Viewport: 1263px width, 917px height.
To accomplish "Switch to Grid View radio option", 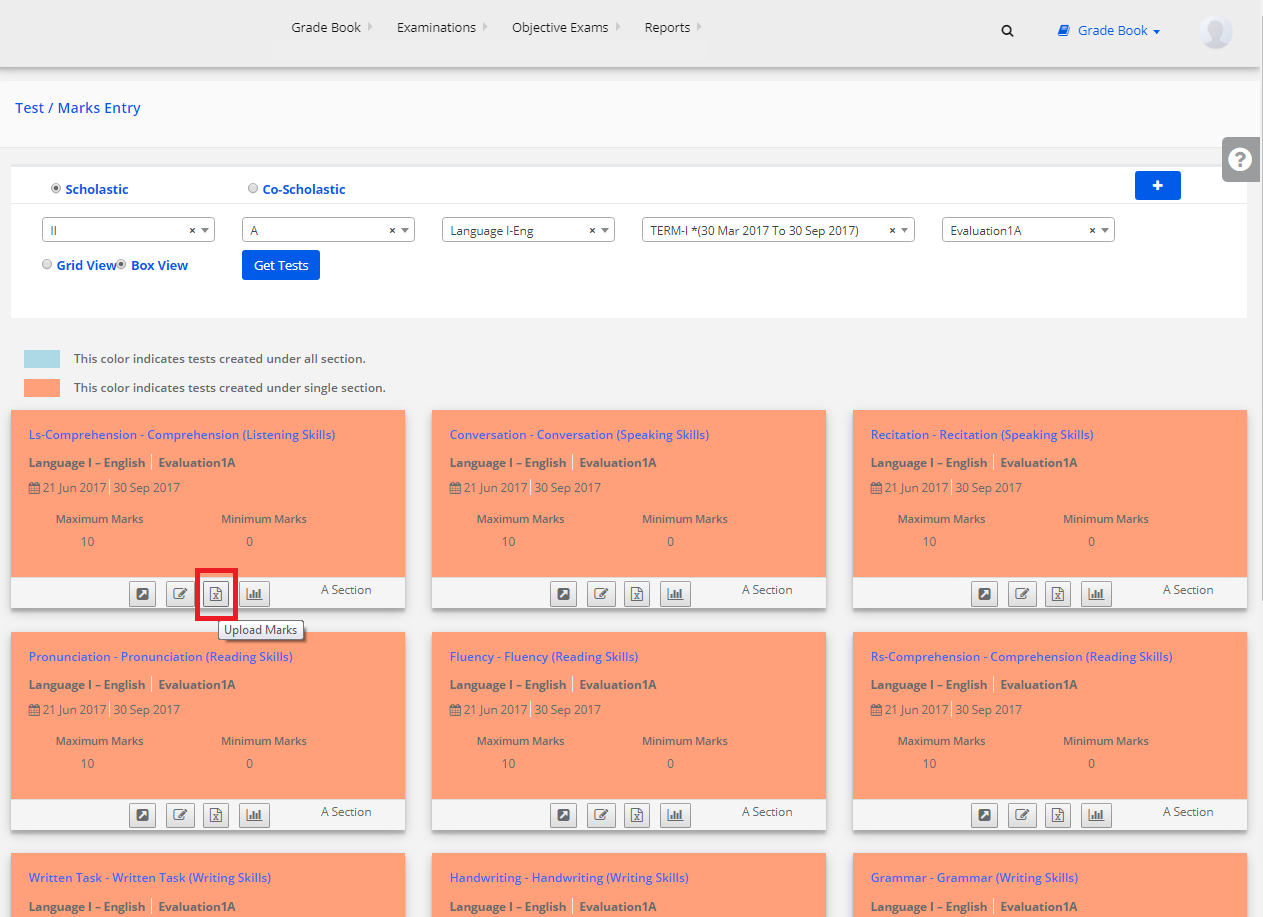I will [x=47, y=265].
